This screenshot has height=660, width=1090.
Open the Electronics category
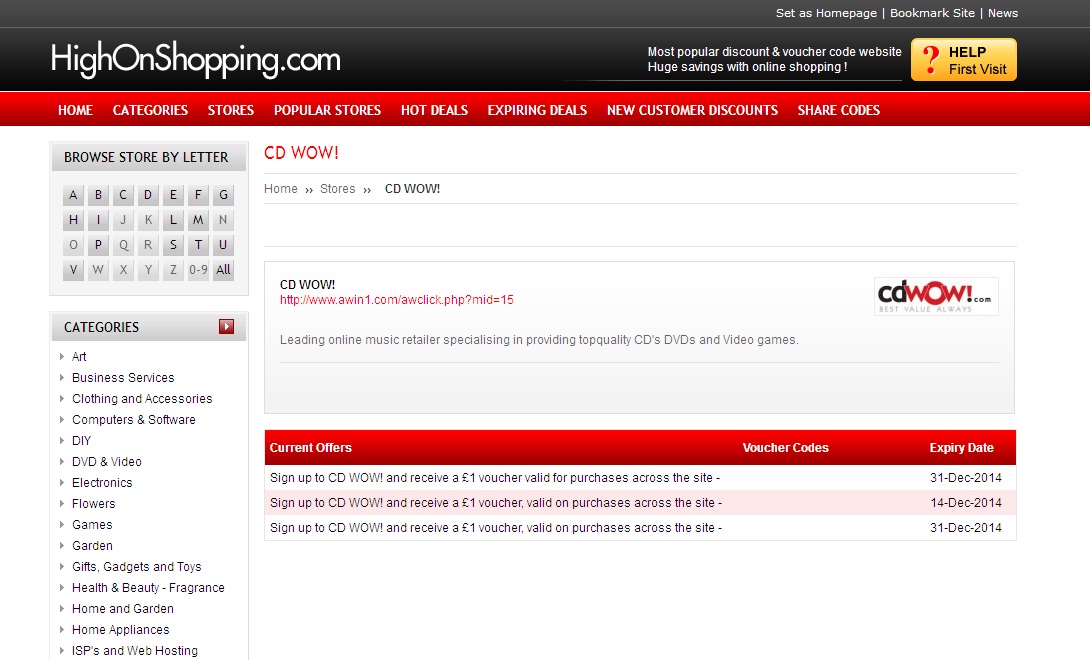point(101,483)
